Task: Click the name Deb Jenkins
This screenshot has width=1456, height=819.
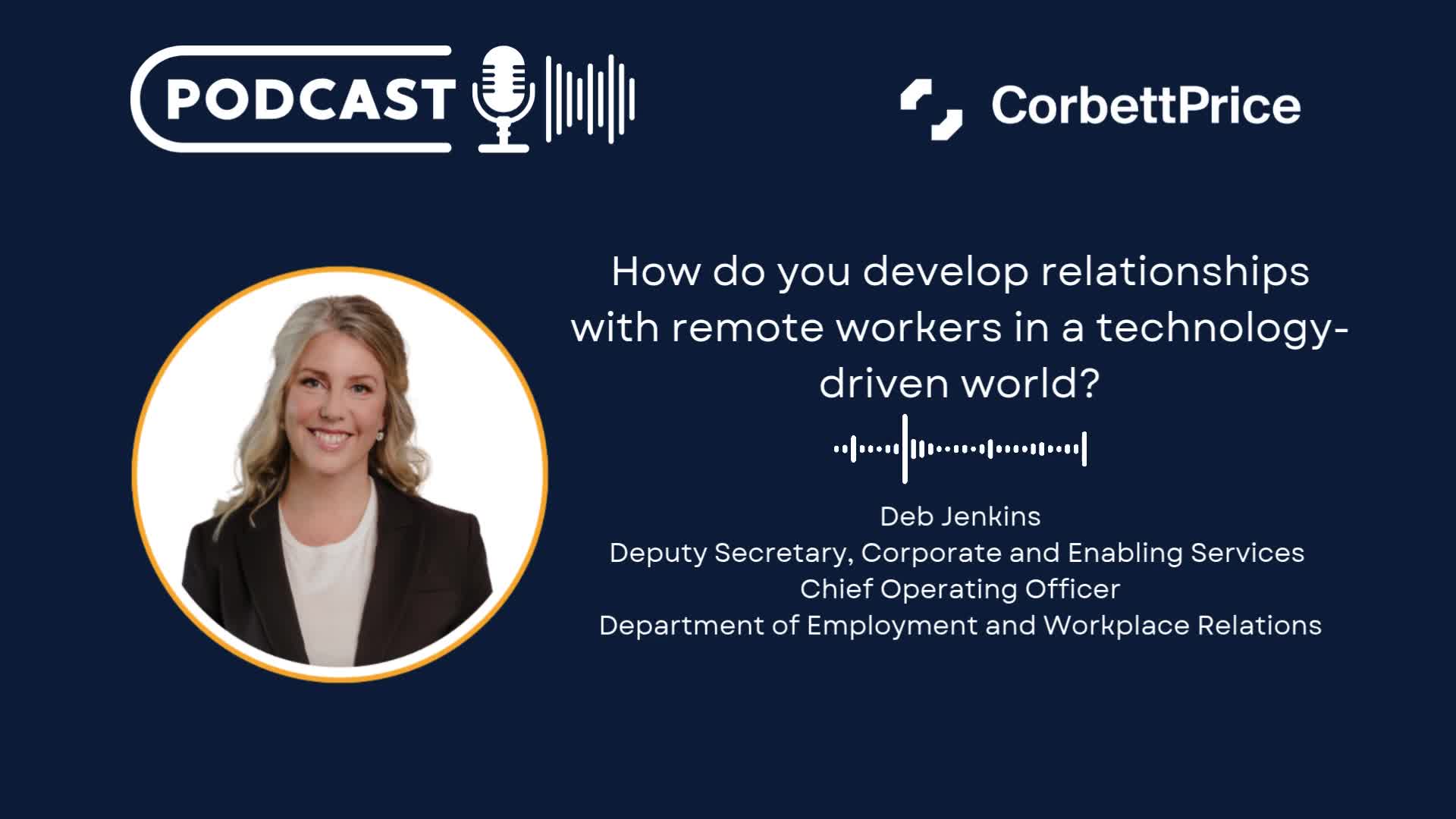Action: click(x=960, y=516)
